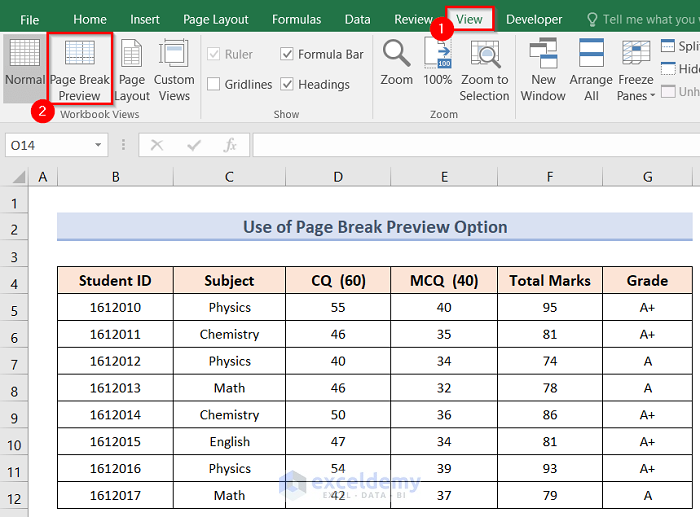Click the Tell me lightbulb icon
The height and width of the screenshot is (517, 700).
pos(592,20)
